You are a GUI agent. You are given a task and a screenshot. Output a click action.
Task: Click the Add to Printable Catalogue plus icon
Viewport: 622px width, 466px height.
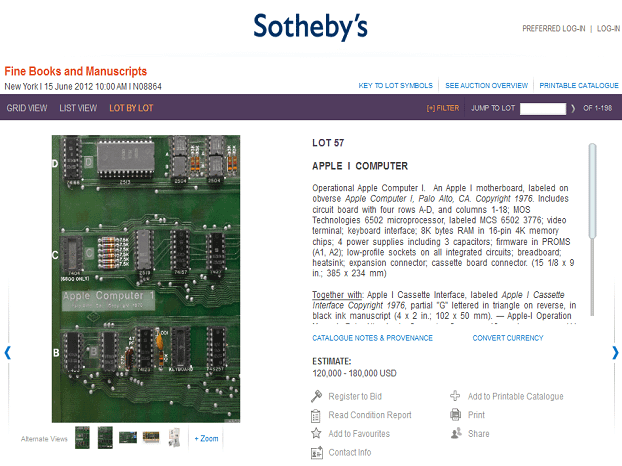tap(455, 395)
